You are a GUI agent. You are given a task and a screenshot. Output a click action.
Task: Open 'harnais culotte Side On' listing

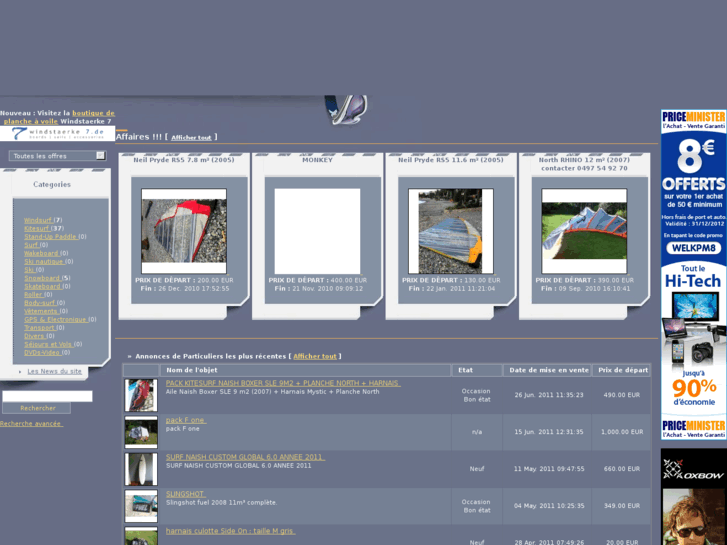(230, 531)
